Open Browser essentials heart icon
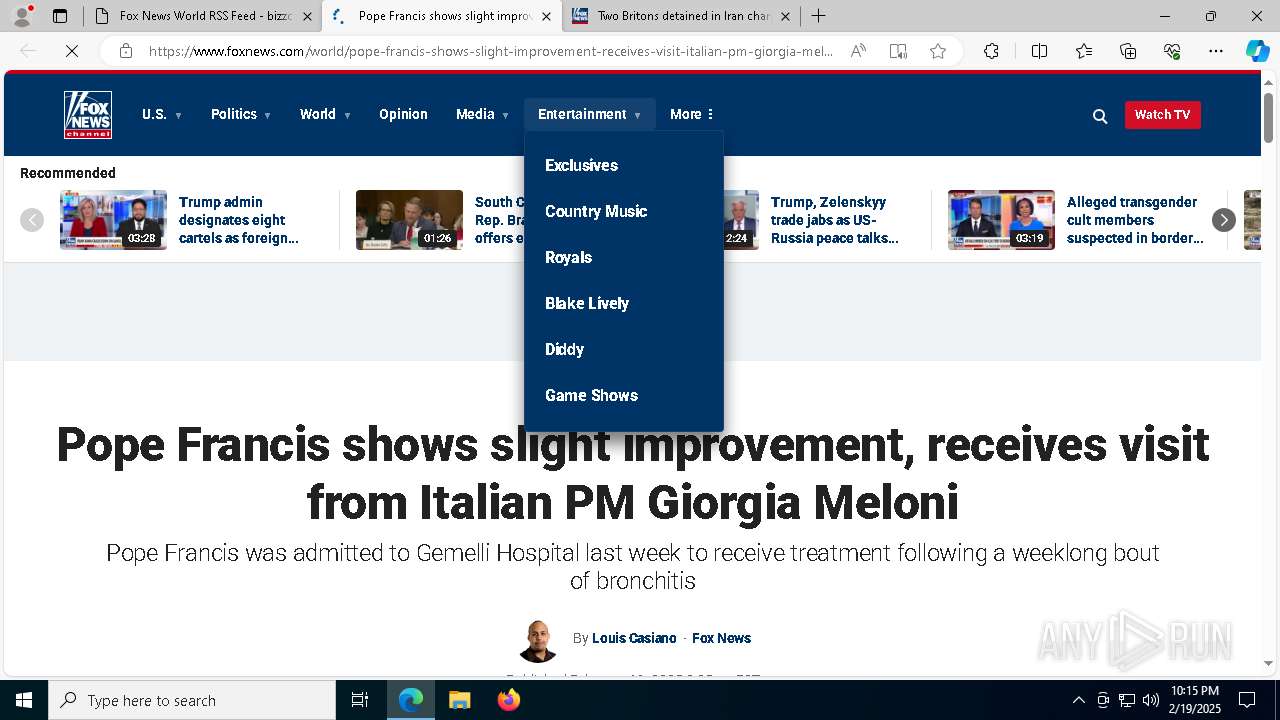The width and height of the screenshot is (1280, 720). [x=1172, y=51]
